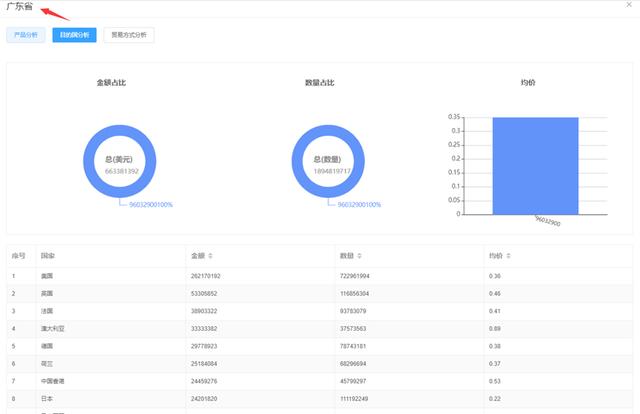Click the blue bar in 均价 chart

click(x=535, y=165)
